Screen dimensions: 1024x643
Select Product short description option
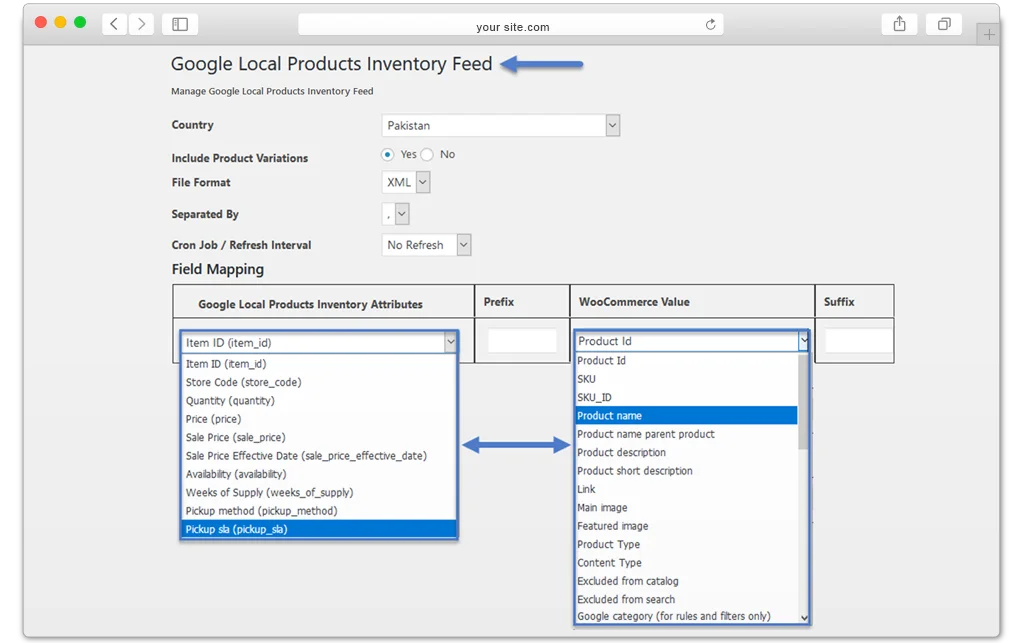tap(686, 470)
